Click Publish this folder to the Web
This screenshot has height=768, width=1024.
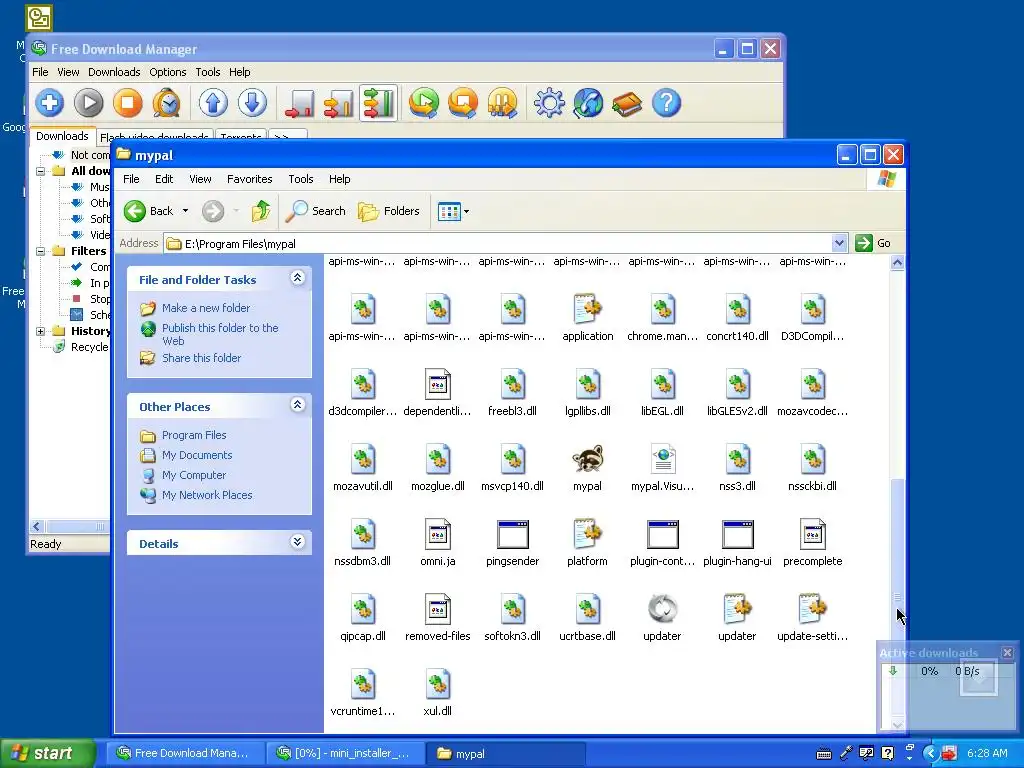tap(220, 334)
